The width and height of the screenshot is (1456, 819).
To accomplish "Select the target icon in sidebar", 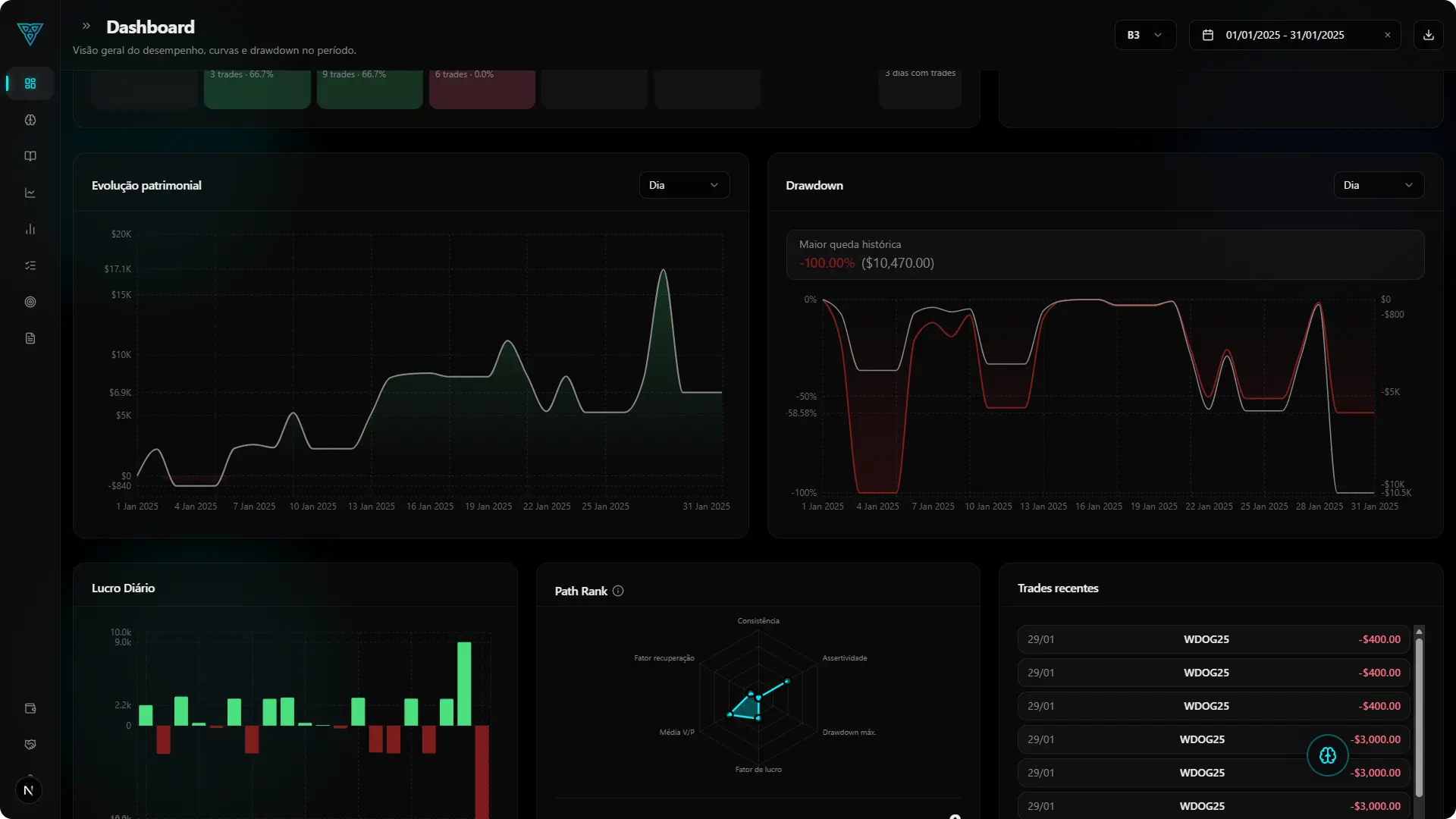I will pos(30,302).
